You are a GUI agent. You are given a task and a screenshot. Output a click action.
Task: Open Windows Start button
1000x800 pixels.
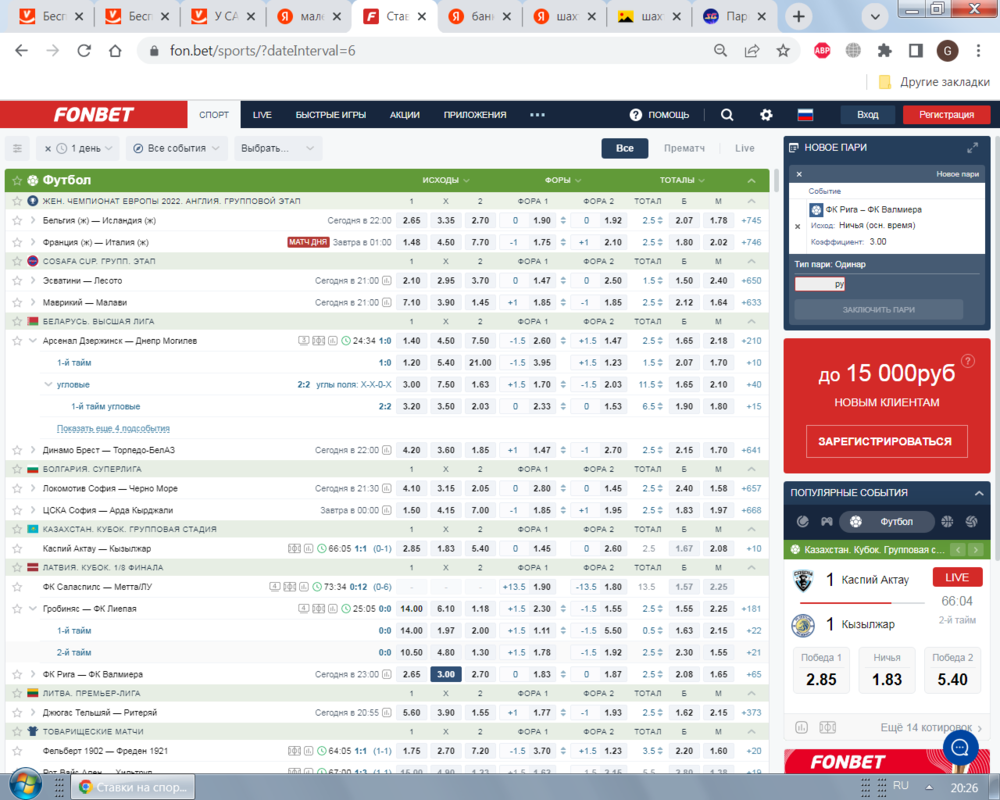(26, 784)
